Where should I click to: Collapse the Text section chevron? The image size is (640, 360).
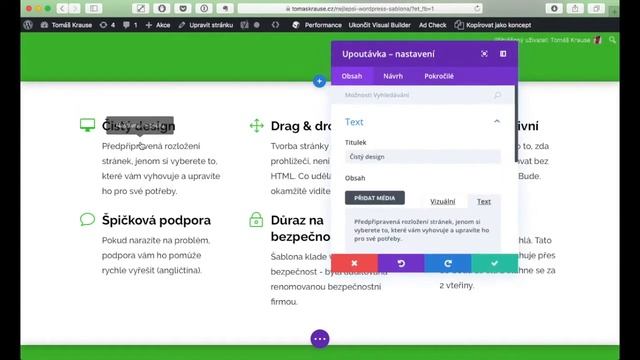point(497,121)
